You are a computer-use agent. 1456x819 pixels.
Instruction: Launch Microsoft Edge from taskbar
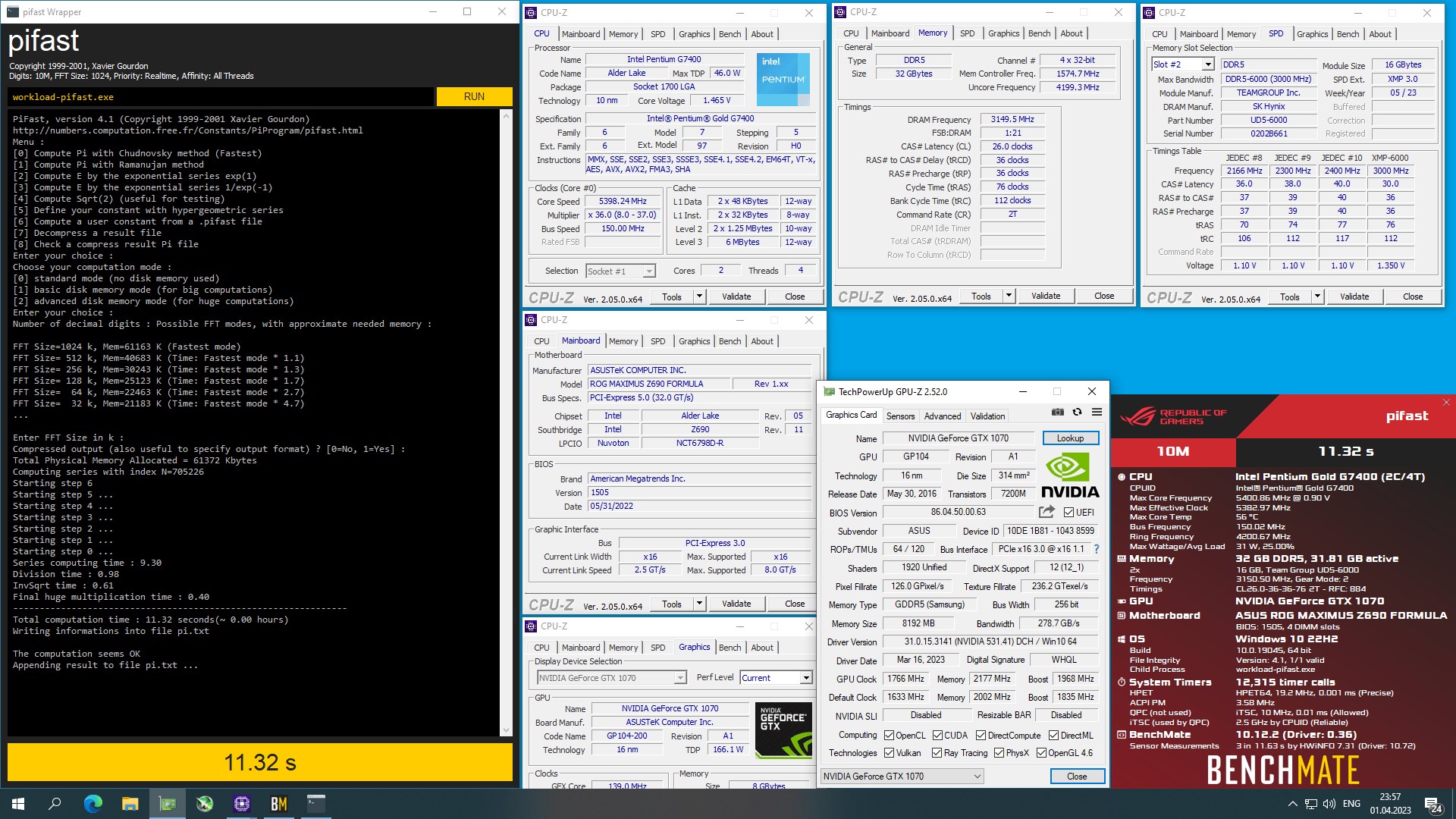click(x=93, y=804)
